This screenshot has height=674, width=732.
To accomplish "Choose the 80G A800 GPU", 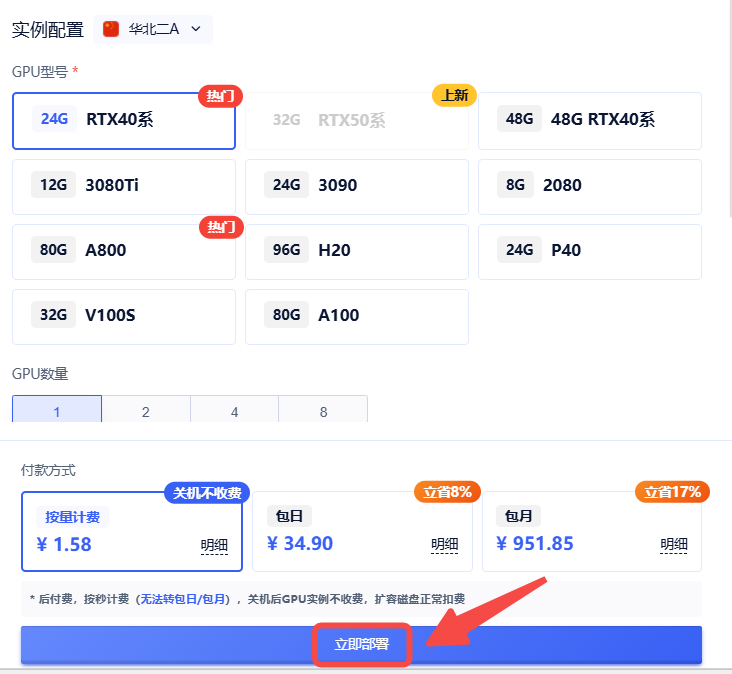I will pyautogui.click(x=123, y=251).
